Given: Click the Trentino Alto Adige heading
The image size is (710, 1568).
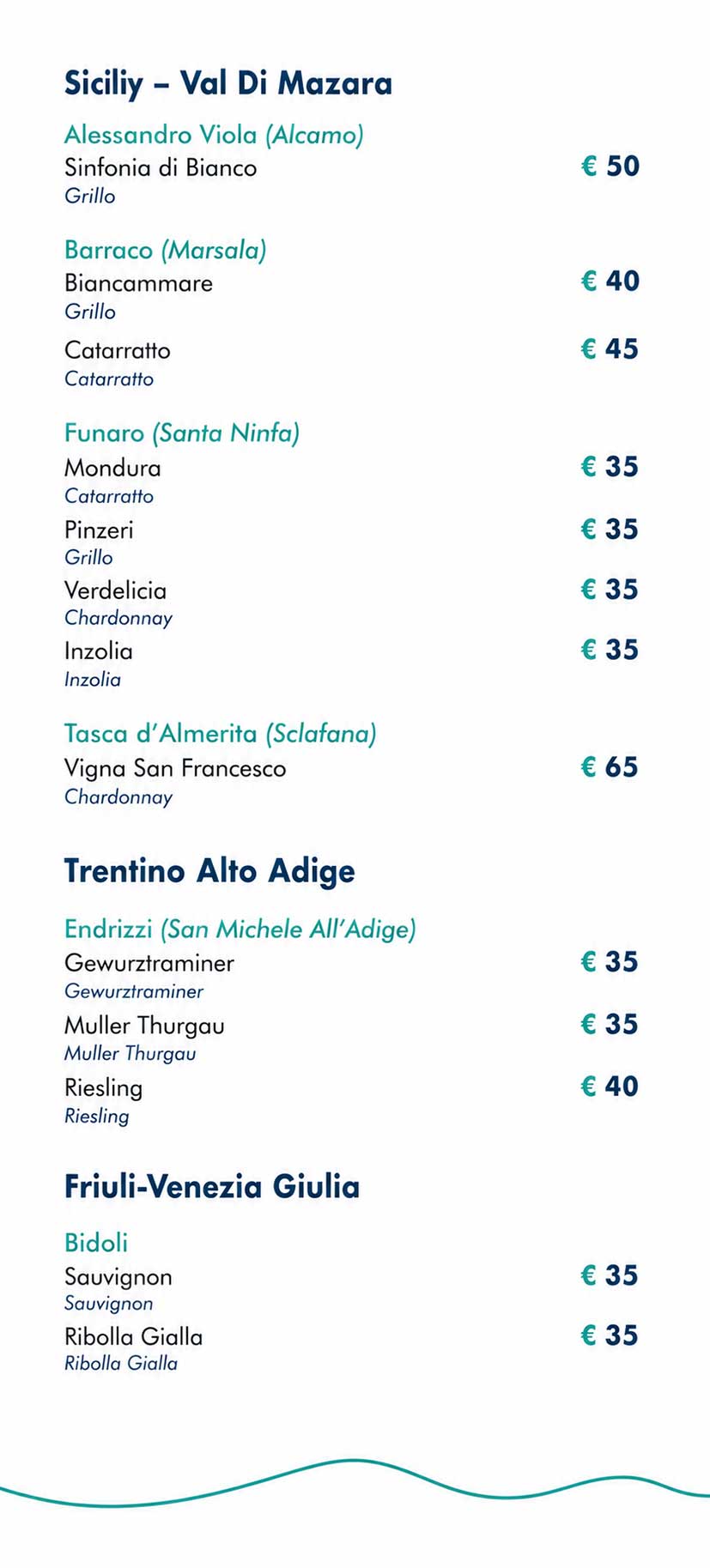Looking at the screenshot, I should point(209,870).
